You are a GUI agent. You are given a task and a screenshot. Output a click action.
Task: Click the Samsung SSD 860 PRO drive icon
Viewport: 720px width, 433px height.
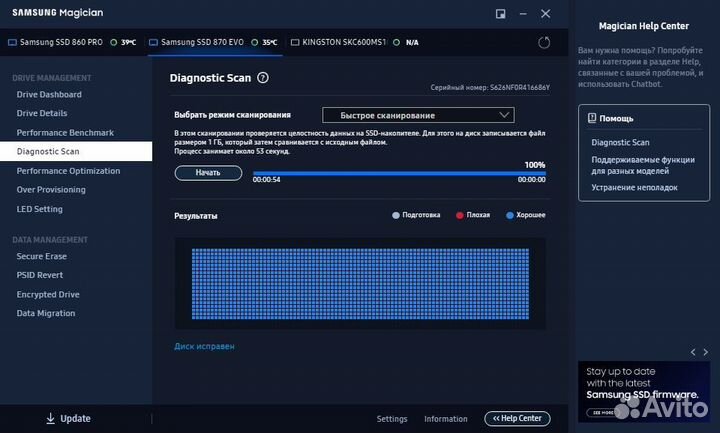pos(12,42)
